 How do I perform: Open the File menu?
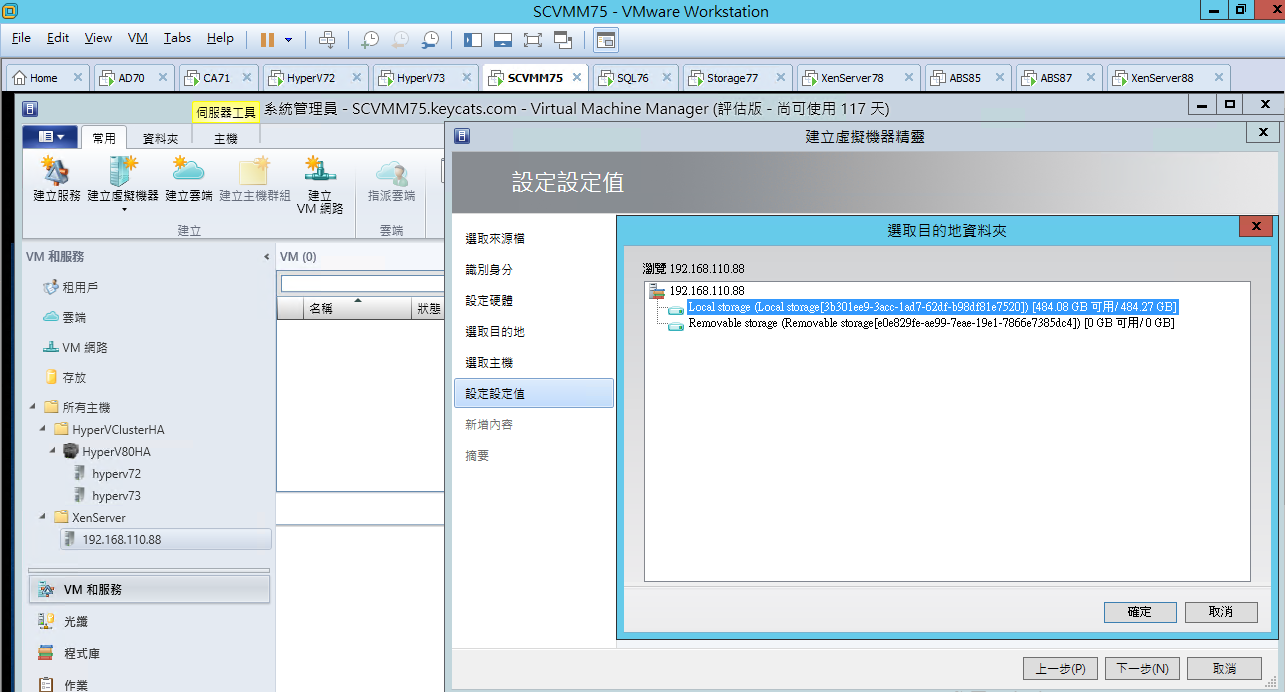21,38
